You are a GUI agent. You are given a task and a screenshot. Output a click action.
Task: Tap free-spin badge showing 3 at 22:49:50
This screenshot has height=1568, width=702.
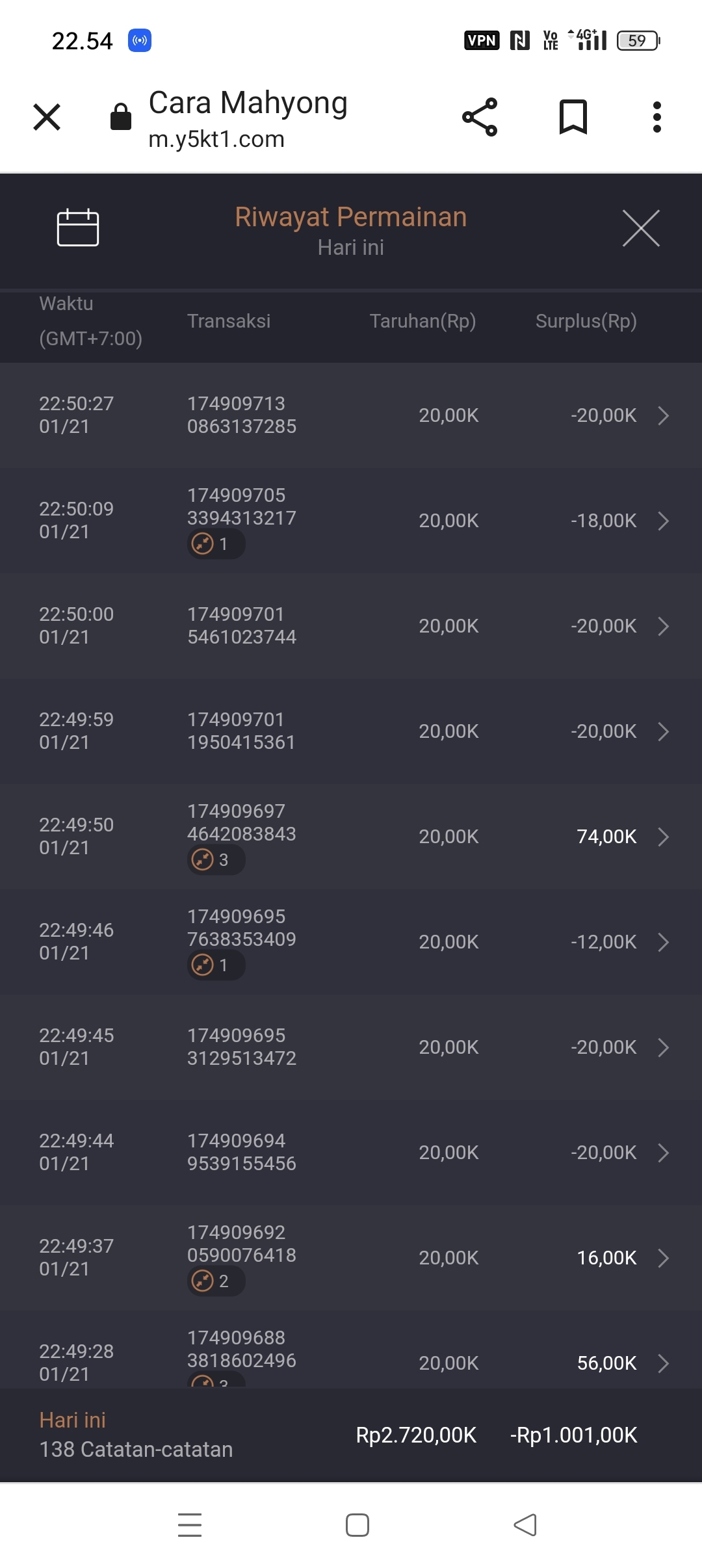click(x=216, y=859)
